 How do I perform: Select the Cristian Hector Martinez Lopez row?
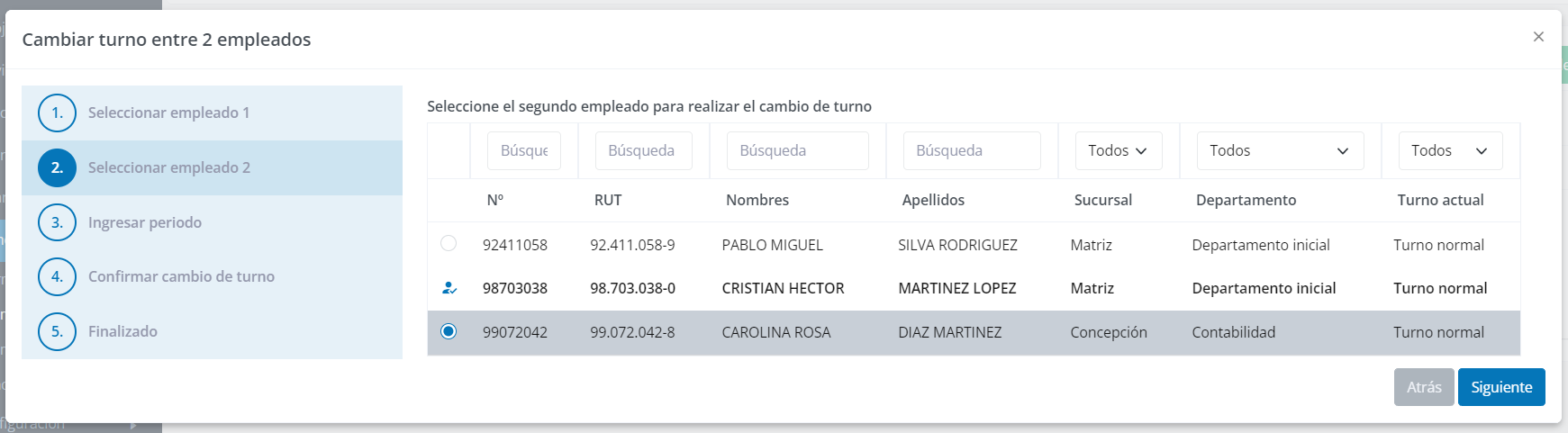coord(974,288)
